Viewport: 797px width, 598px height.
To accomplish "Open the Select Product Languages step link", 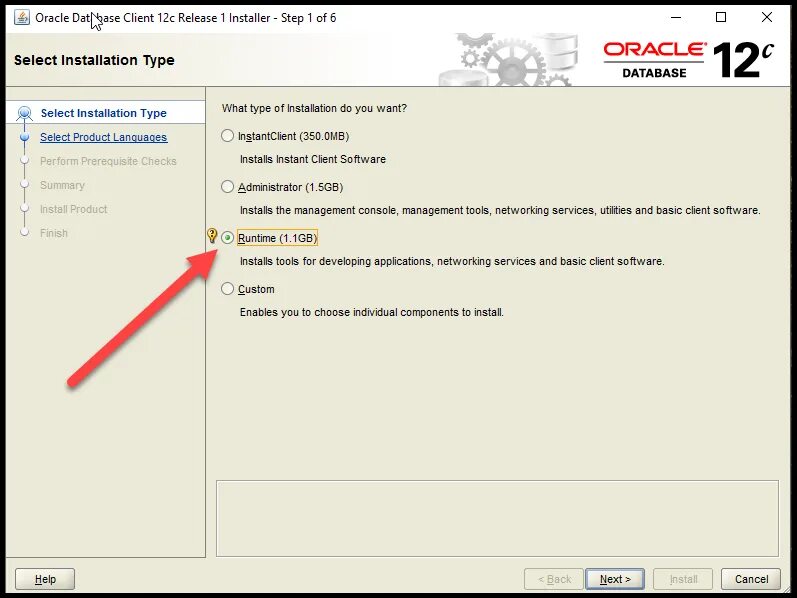I will [104, 137].
